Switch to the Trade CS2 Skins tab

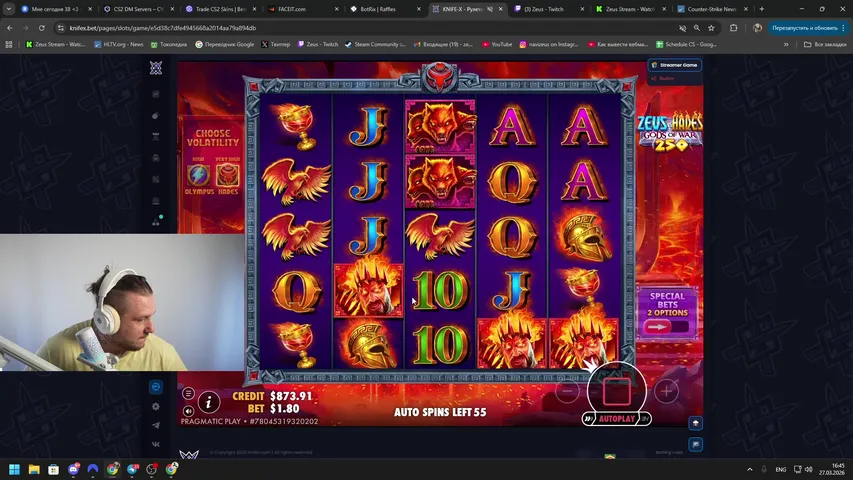[x=221, y=9]
